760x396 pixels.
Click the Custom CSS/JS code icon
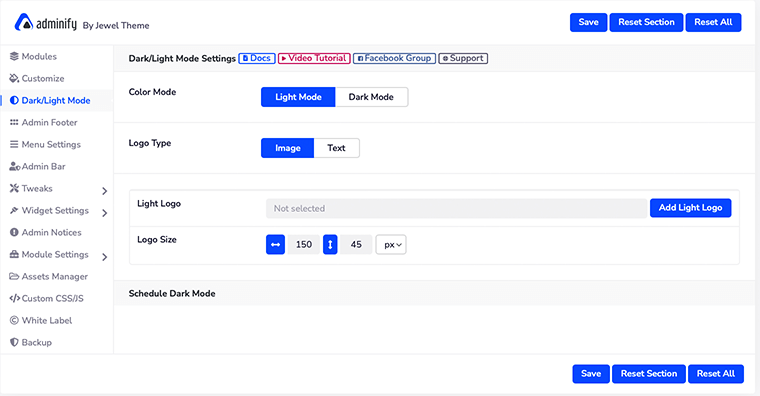pyautogui.click(x=15, y=298)
